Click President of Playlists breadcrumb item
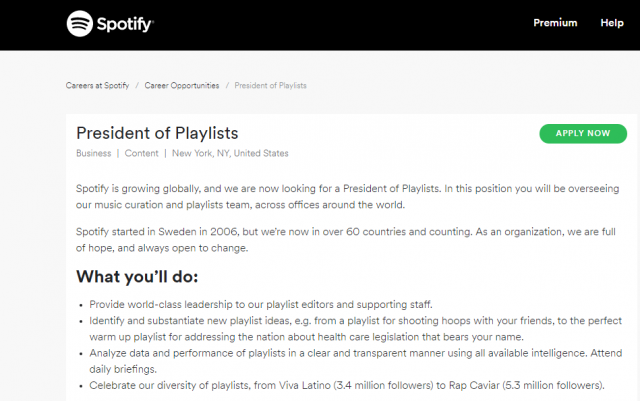The image size is (640, 401). pos(270,86)
